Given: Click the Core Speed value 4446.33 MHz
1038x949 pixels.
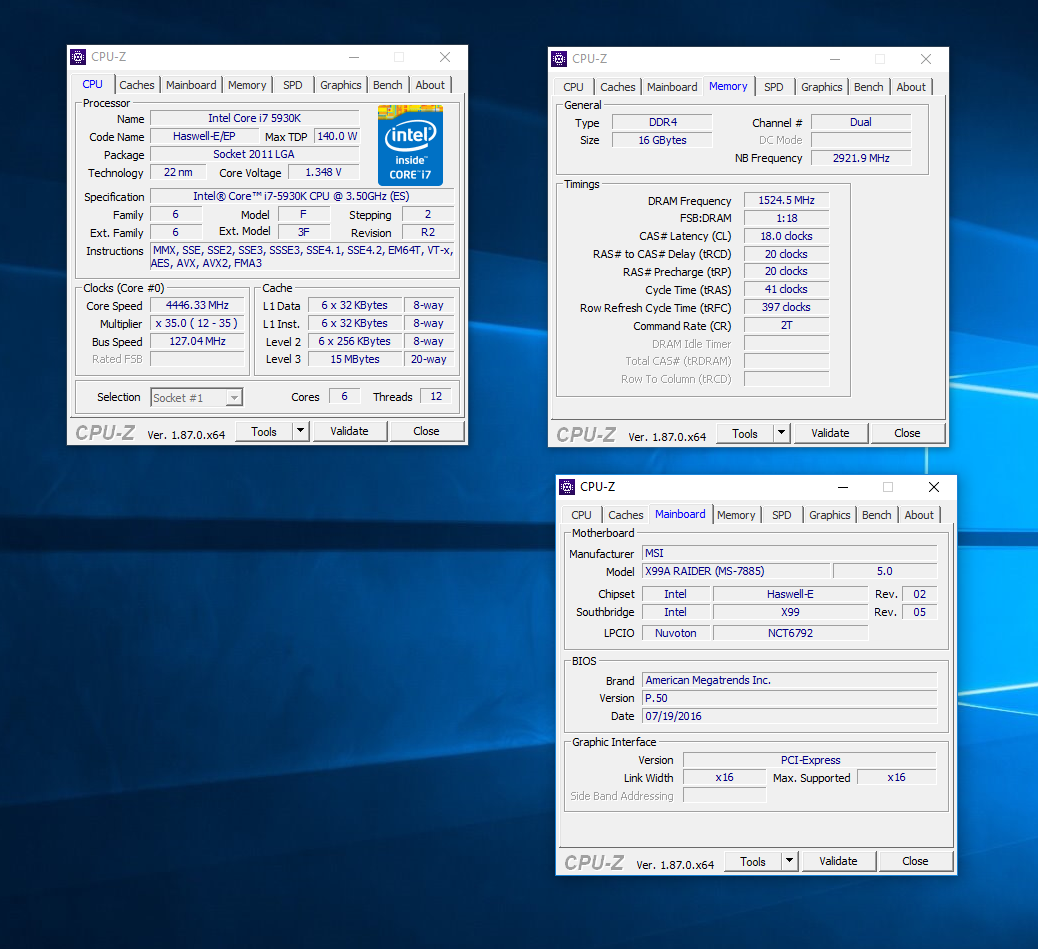Looking at the screenshot, I should [197, 305].
